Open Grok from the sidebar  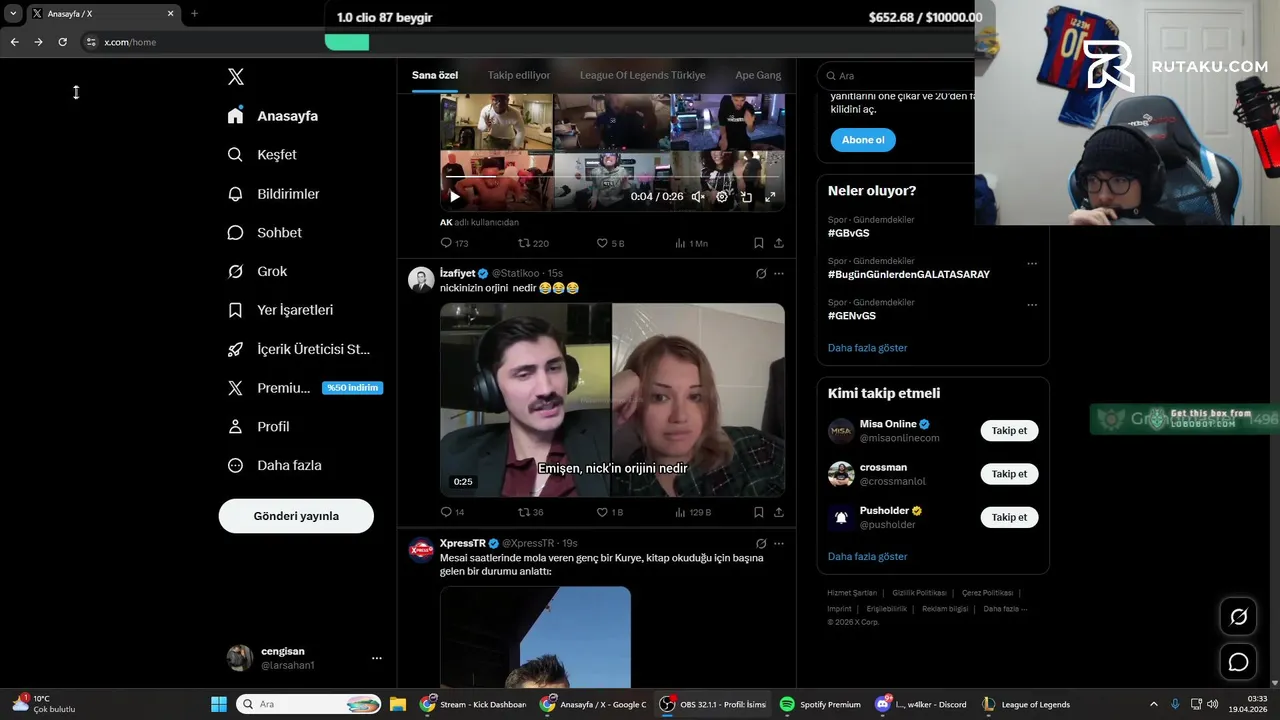point(258,271)
